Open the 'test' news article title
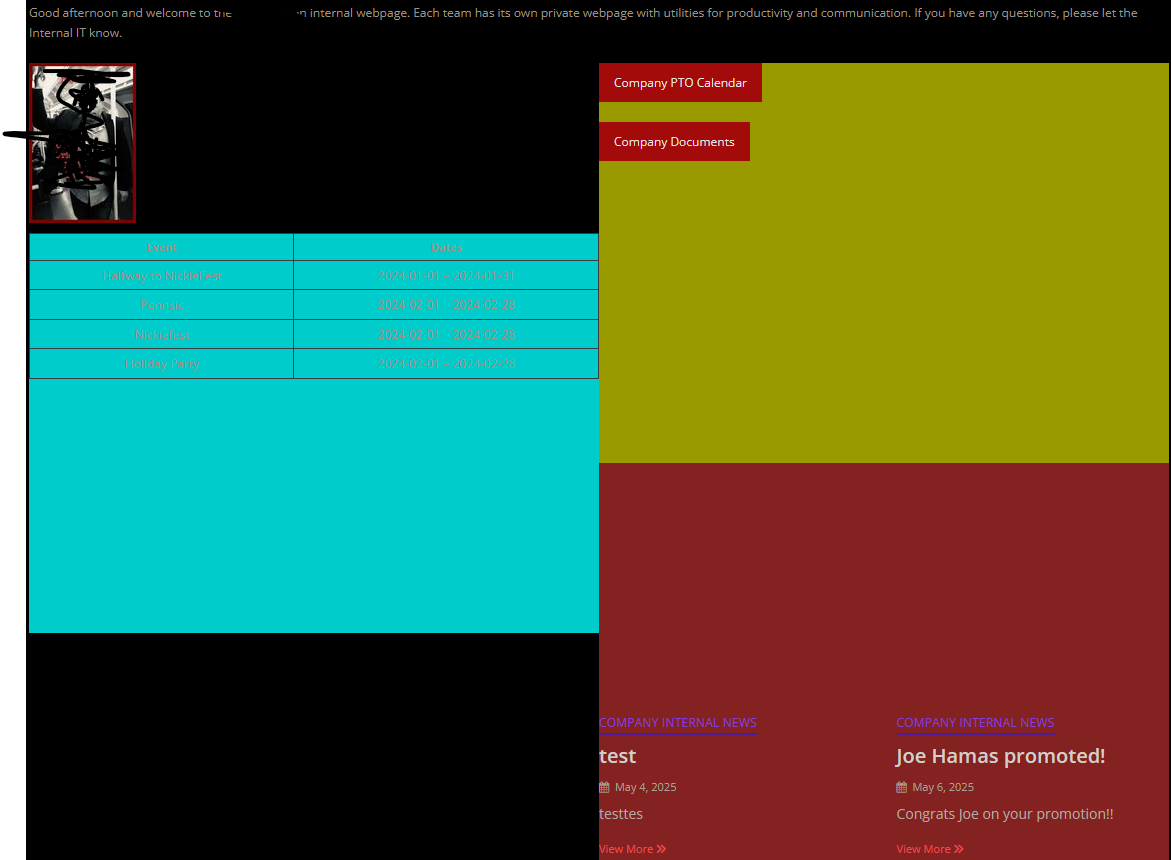This screenshot has height=860, width=1171. coord(618,756)
